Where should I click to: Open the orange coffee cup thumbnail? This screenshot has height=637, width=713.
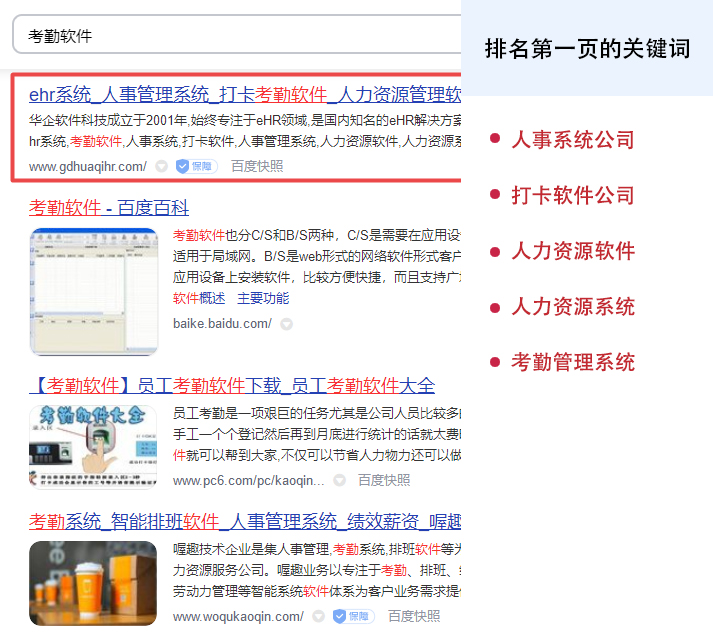93,583
